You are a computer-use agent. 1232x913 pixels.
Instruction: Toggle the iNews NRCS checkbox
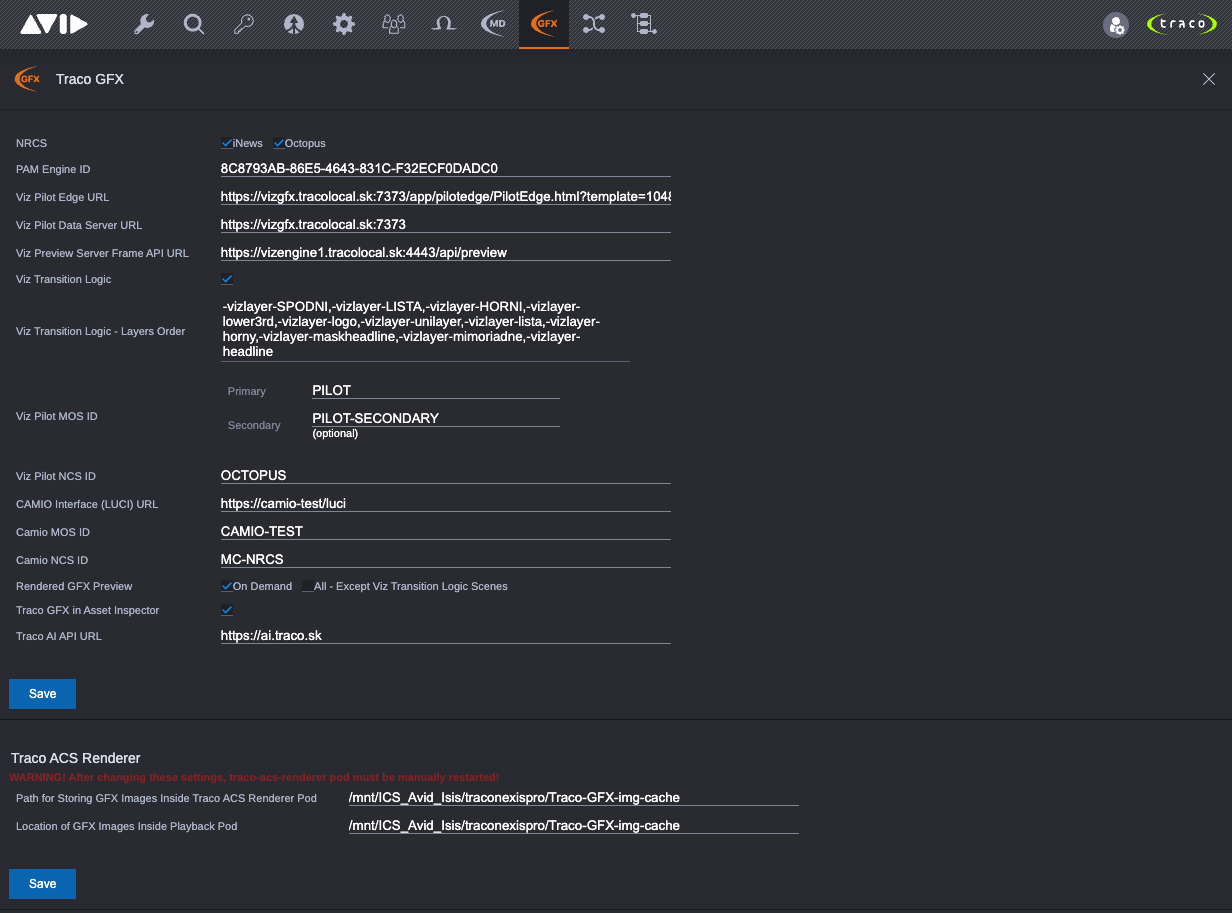(x=227, y=143)
